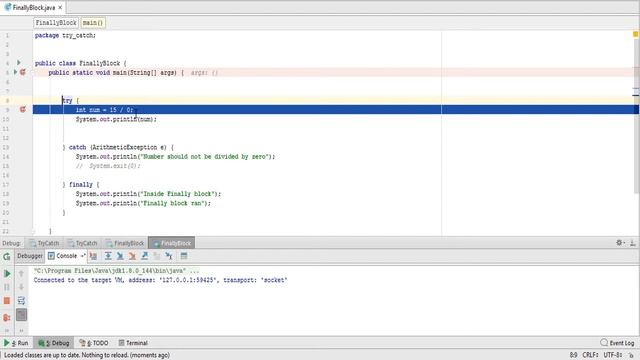Click "Loaded classes are up to date" status message
This screenshot has height=360, width=640.
pyautogui.click(x=87, y=355)
